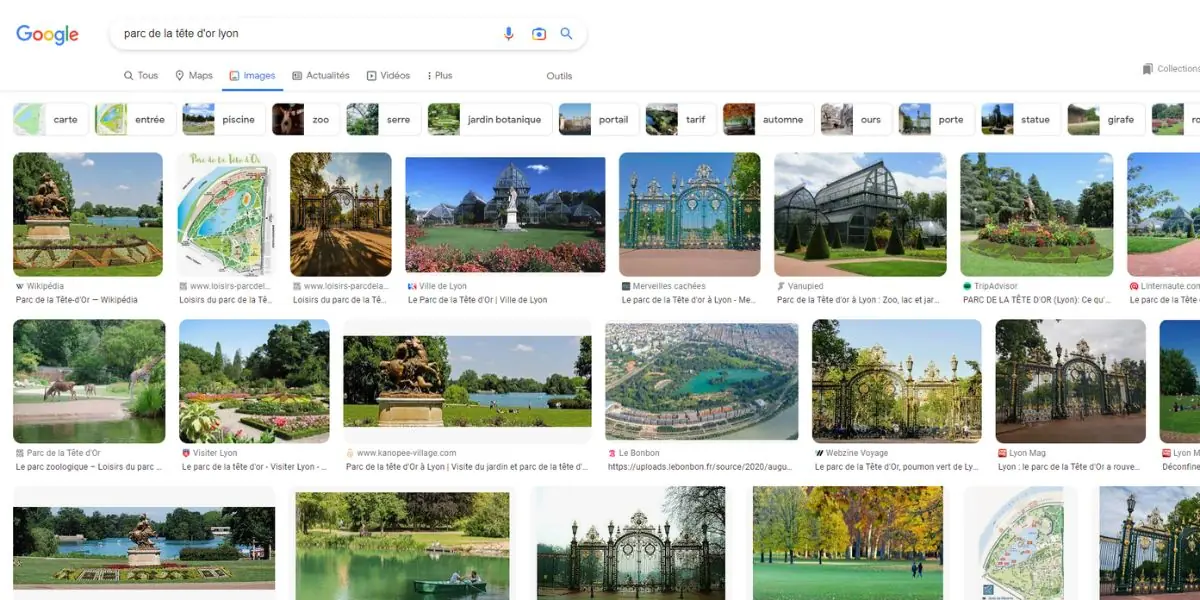Filter images by 'jardin botanique' chip
This screenshot has height=600, width=1200.
(490, 119)
